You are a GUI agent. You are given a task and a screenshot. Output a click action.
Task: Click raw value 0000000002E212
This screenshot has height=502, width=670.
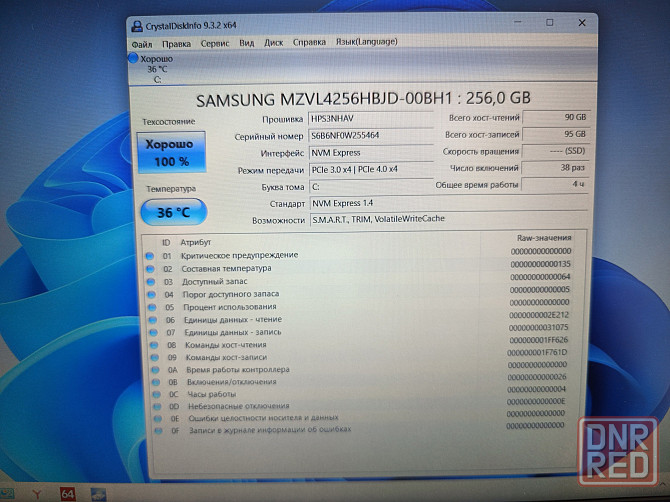pyautogui.click(x=539, y=315)
